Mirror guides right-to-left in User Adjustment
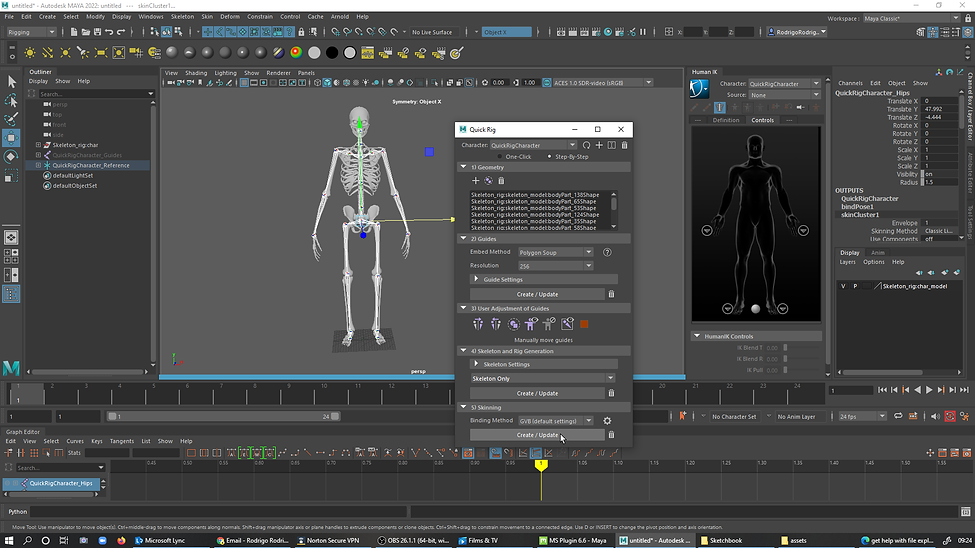The width and height of the screenshot is (975, 548). pyautogui.click(x=496, y=324)
